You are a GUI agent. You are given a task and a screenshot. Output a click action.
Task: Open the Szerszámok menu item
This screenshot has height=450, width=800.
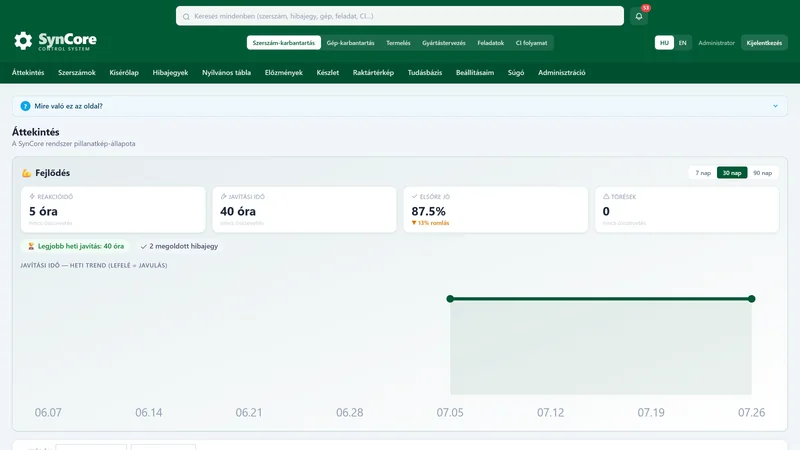coord(77,72)
